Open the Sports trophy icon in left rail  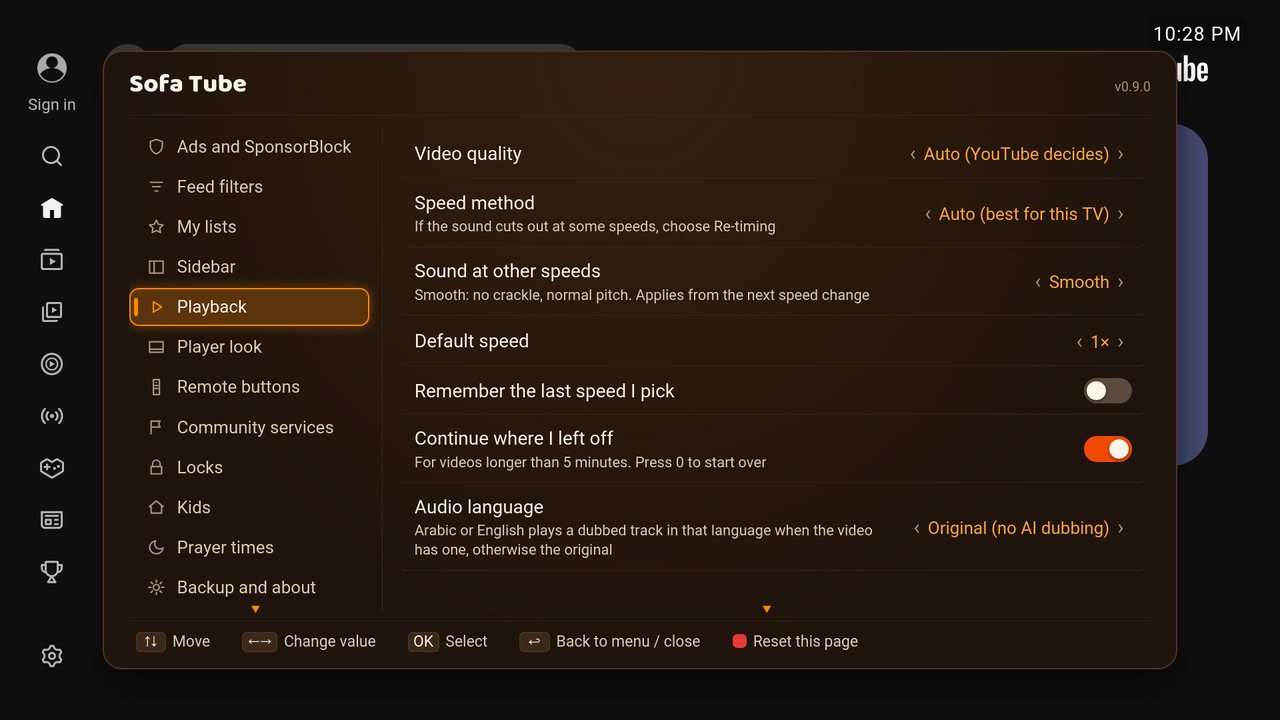(x=52, y=572)
